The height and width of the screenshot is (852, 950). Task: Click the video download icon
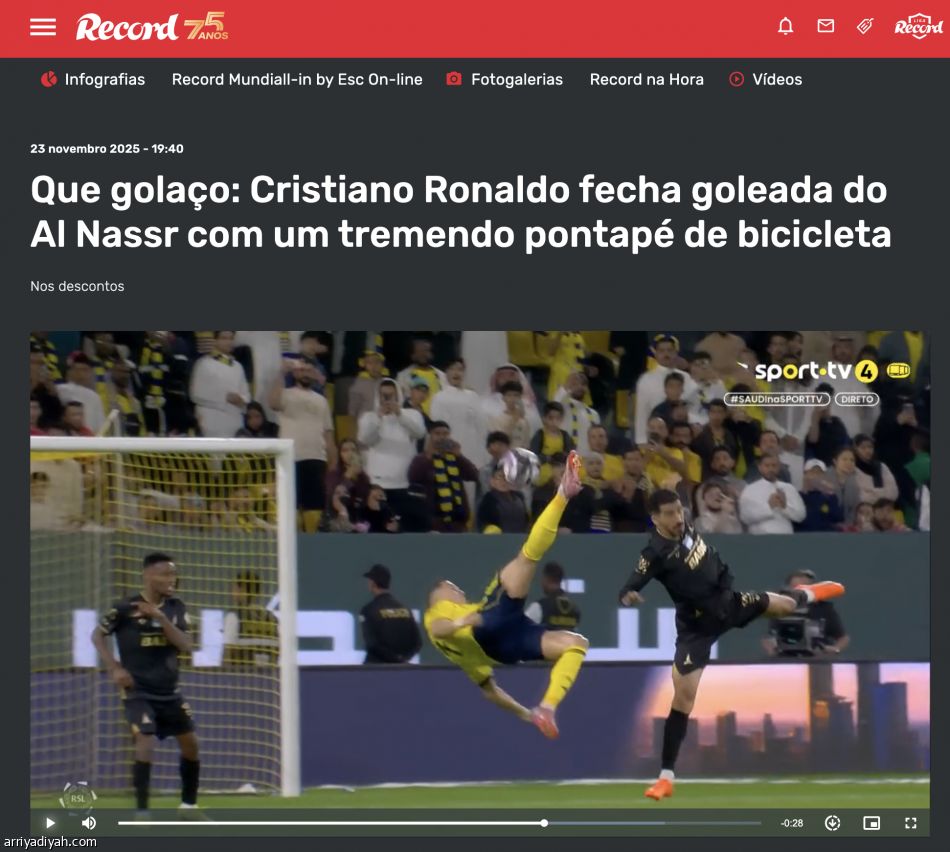click(x=832, y=822)
